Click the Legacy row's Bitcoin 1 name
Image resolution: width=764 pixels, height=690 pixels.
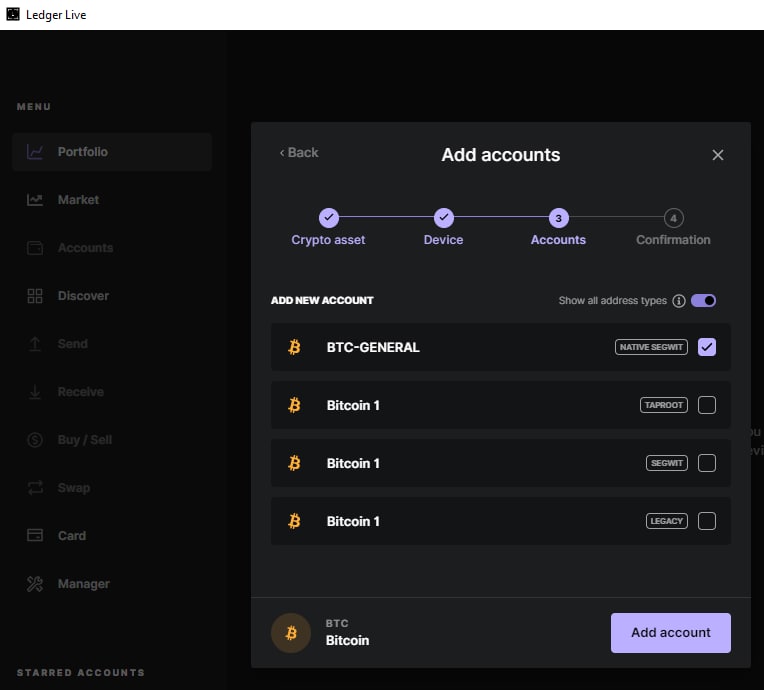coord(353,521)
